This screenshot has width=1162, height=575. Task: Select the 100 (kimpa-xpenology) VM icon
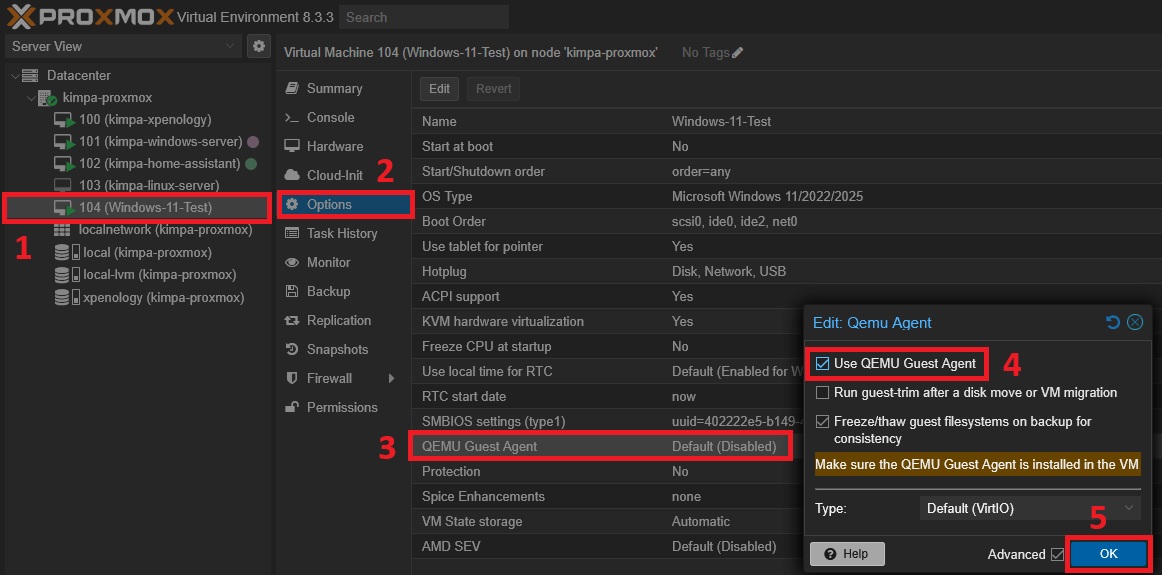click(x=64, y=120)
